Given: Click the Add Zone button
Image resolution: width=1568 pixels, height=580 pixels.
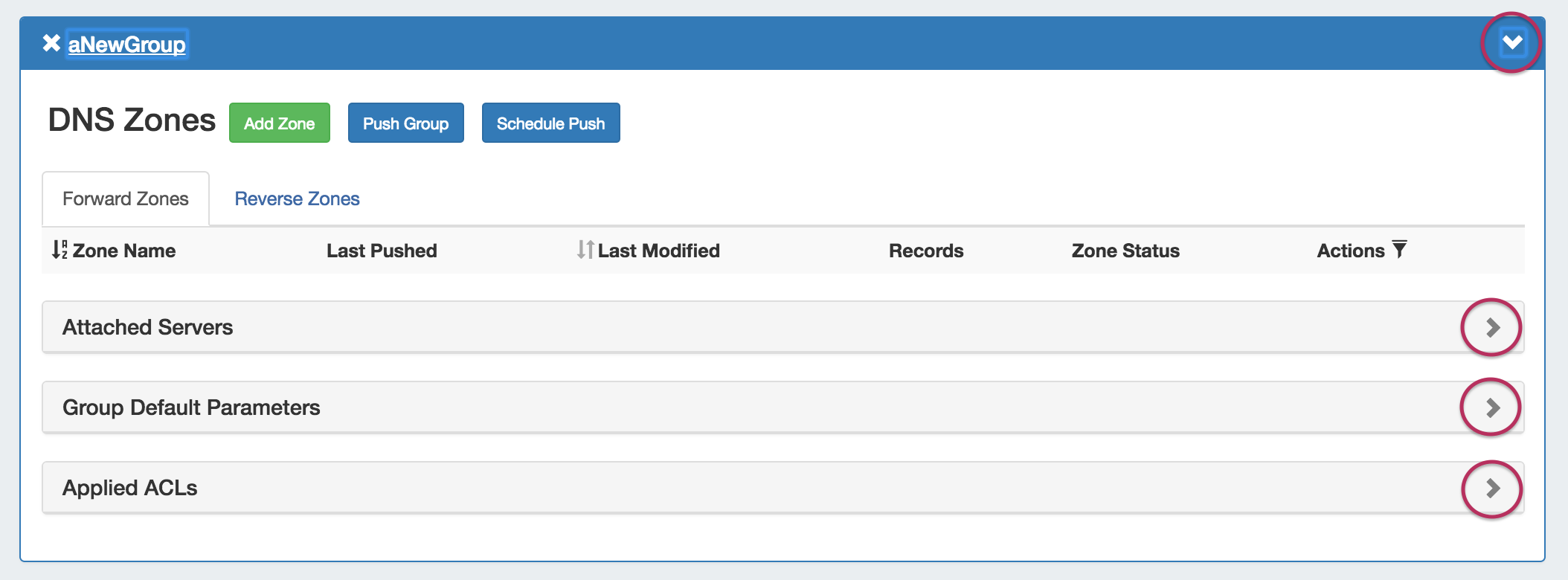Looking at the screenshot, I should pos(280,123).
